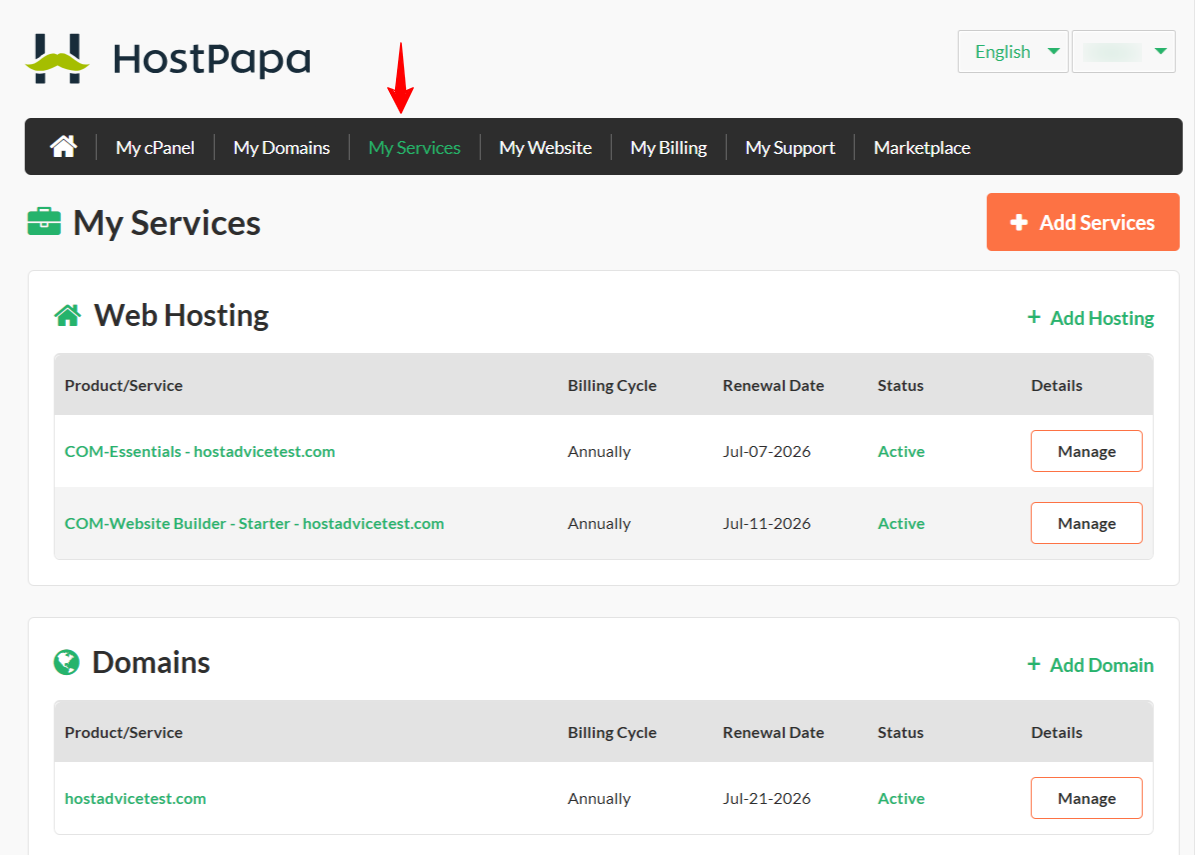The height and width of the screenshot is (855, 1195).
Task: Open the English language dropdown
Action: click(x=1013, y=52)
